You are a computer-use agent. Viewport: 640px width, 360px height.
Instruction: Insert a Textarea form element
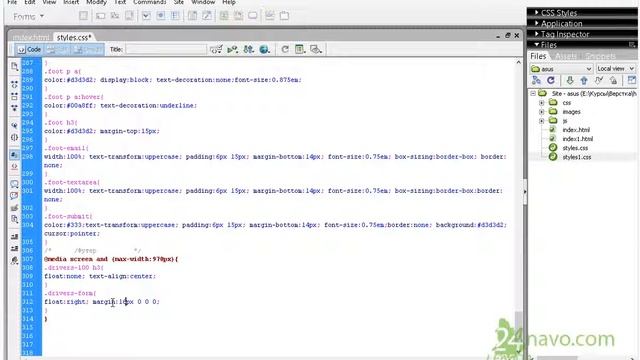[129, 16]
